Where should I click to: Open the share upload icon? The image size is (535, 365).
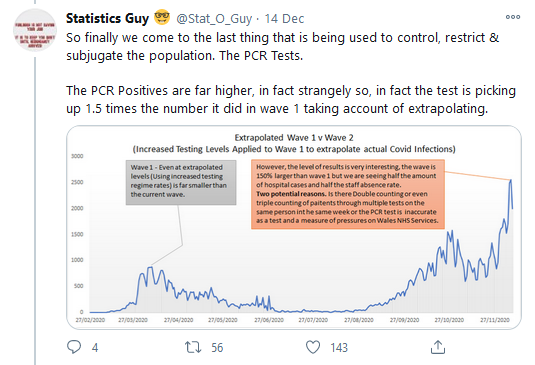tap(438, 347)
